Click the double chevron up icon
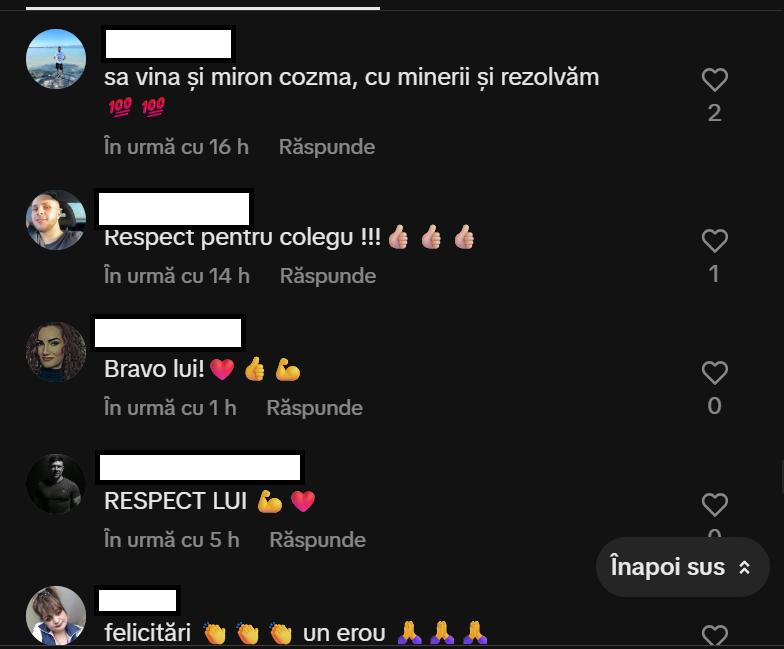 click(x=744, y=568)
